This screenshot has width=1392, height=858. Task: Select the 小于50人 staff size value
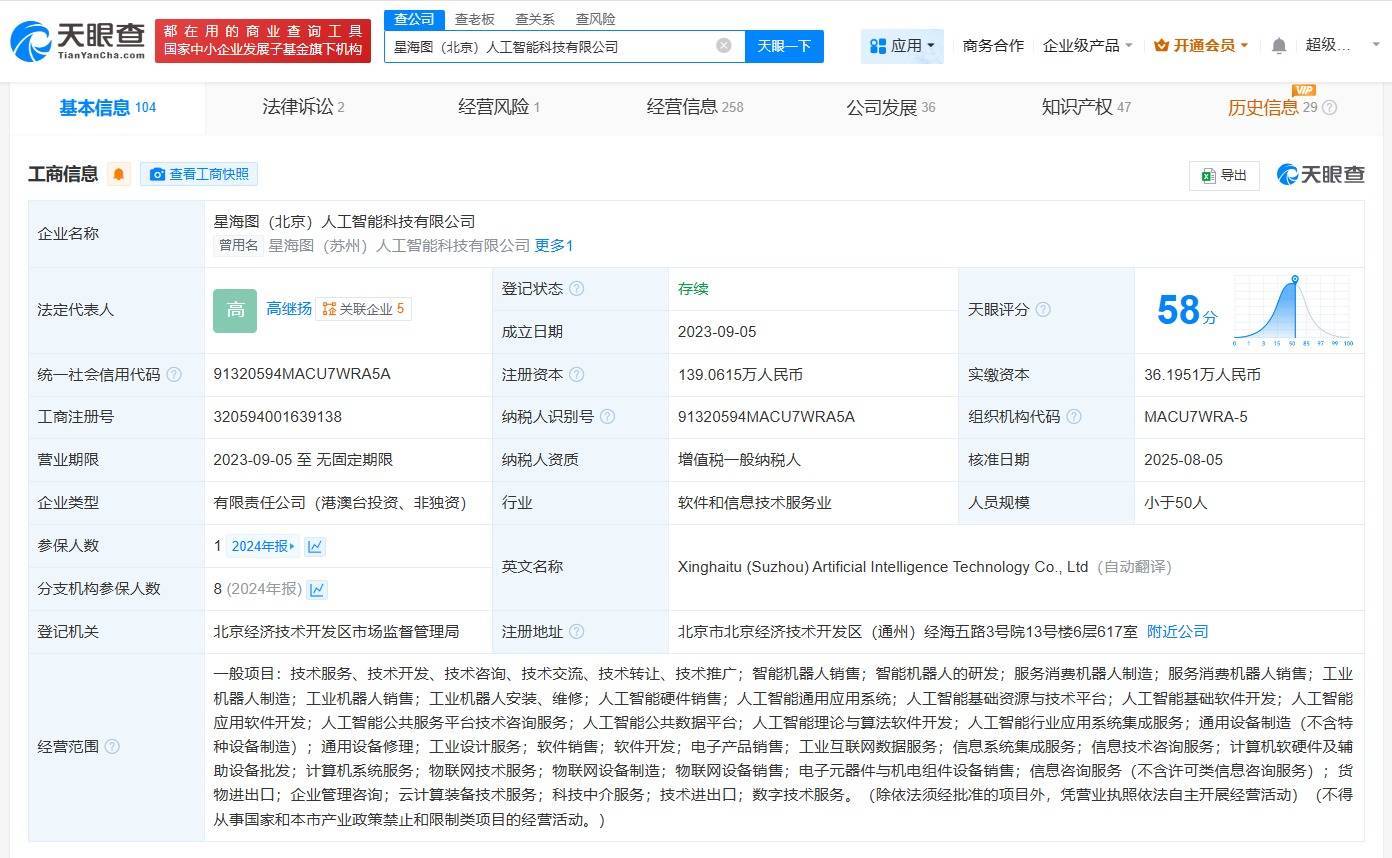tap(1175, 503)
